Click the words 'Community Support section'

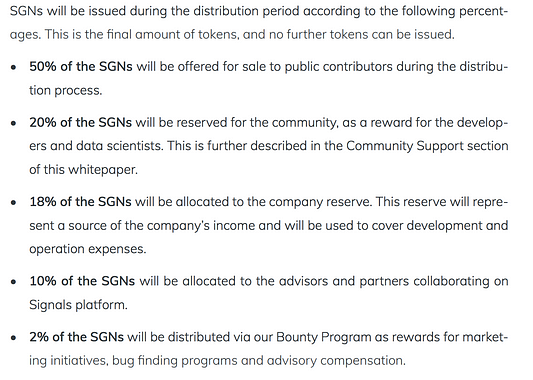[427, 146]
